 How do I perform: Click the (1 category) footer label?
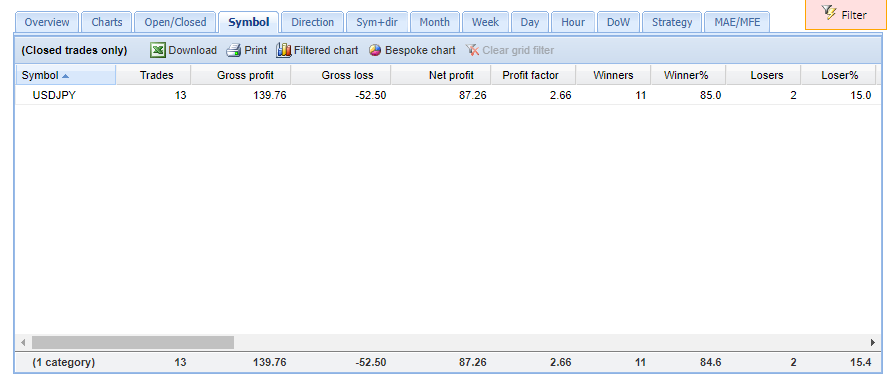click(x=63, y=362)
